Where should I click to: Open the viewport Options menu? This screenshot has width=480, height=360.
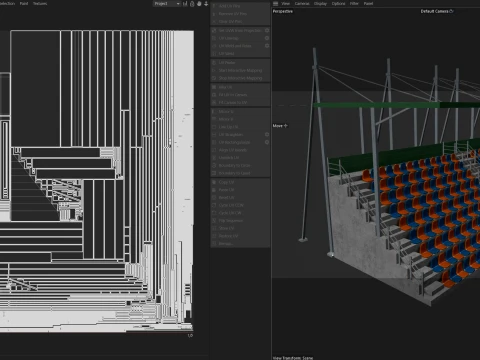338,4
